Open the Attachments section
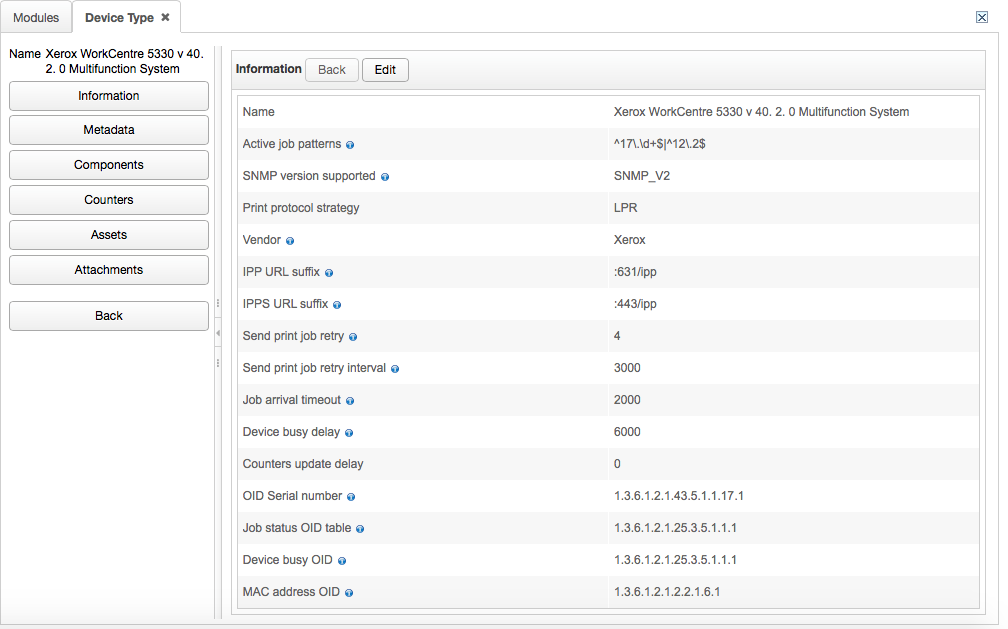1008x629 pixels. point(109,270)
